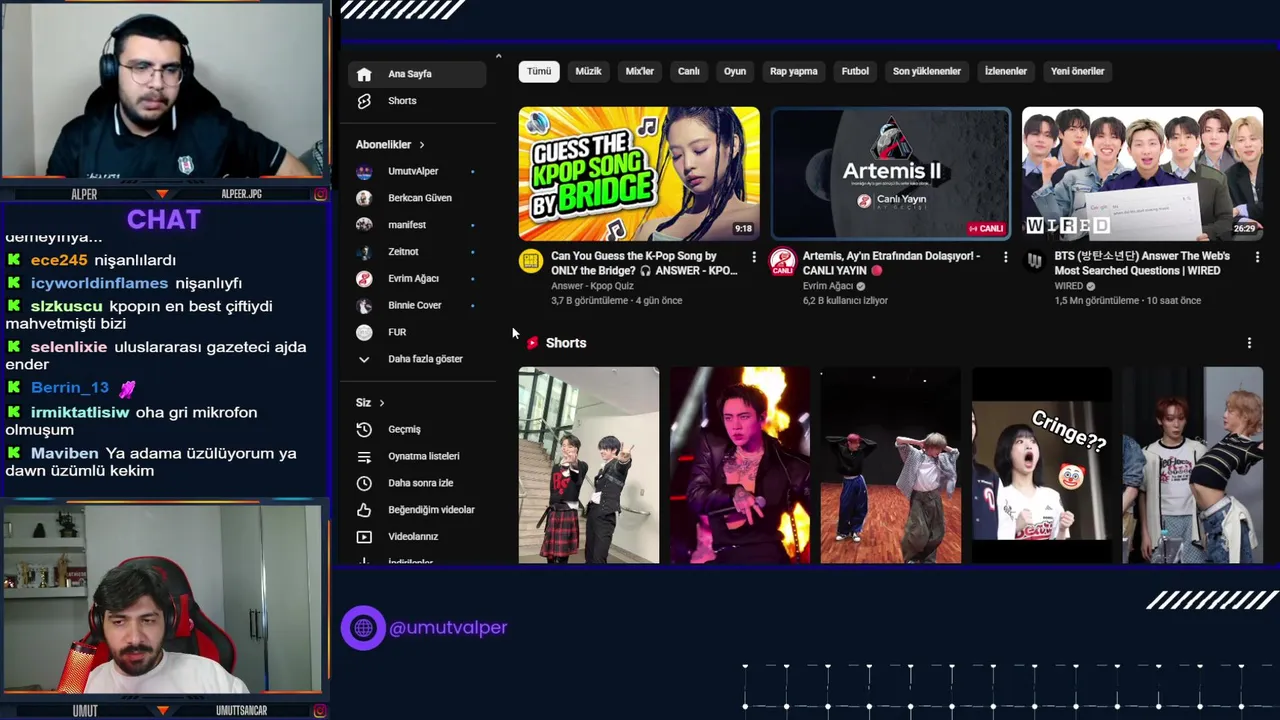Open Artemis, Ay'ın Etrafından Dolaşıyor title link
This screenshot has height=720, width=1280.
[x=892, y=264]
